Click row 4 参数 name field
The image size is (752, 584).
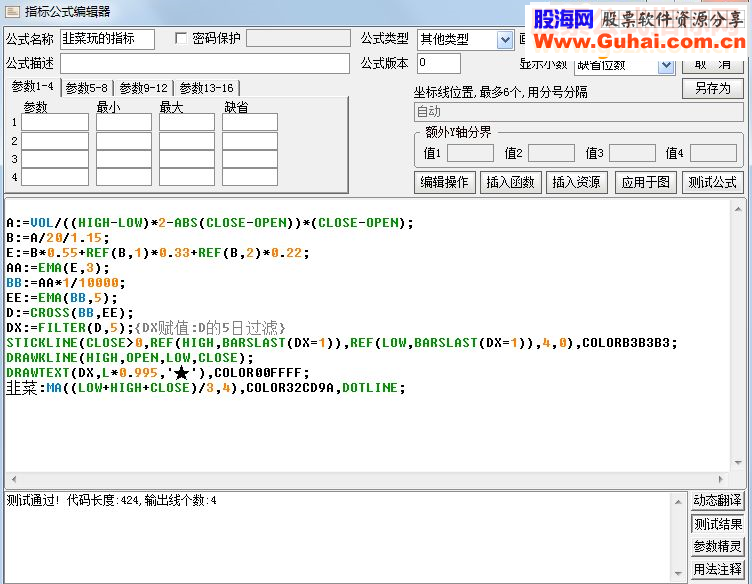point(55,177)
